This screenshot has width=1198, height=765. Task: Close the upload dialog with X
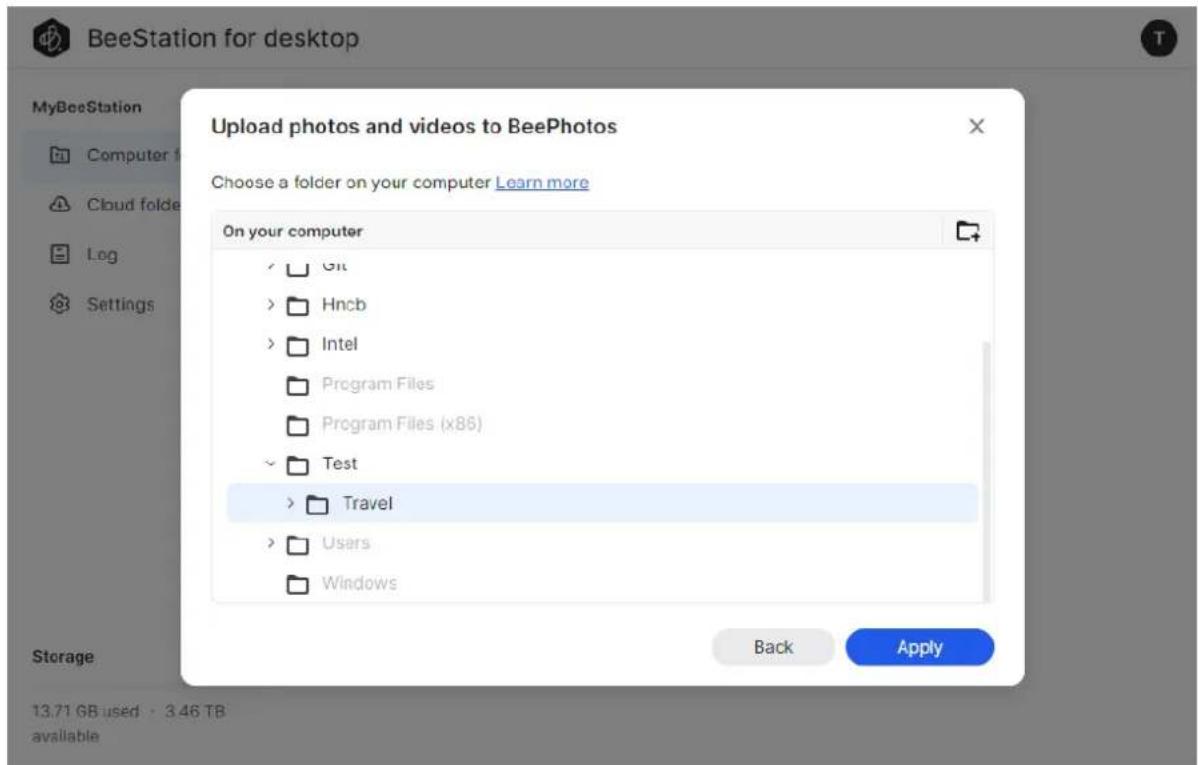coord(976,126)
